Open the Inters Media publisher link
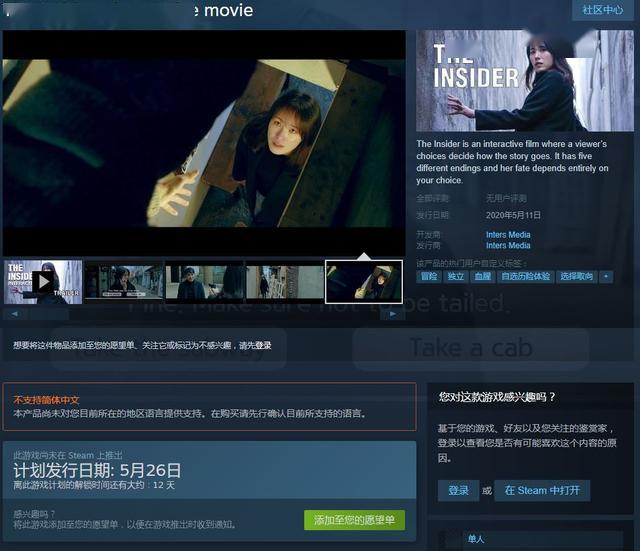The image size is (640, 551). 508,245
